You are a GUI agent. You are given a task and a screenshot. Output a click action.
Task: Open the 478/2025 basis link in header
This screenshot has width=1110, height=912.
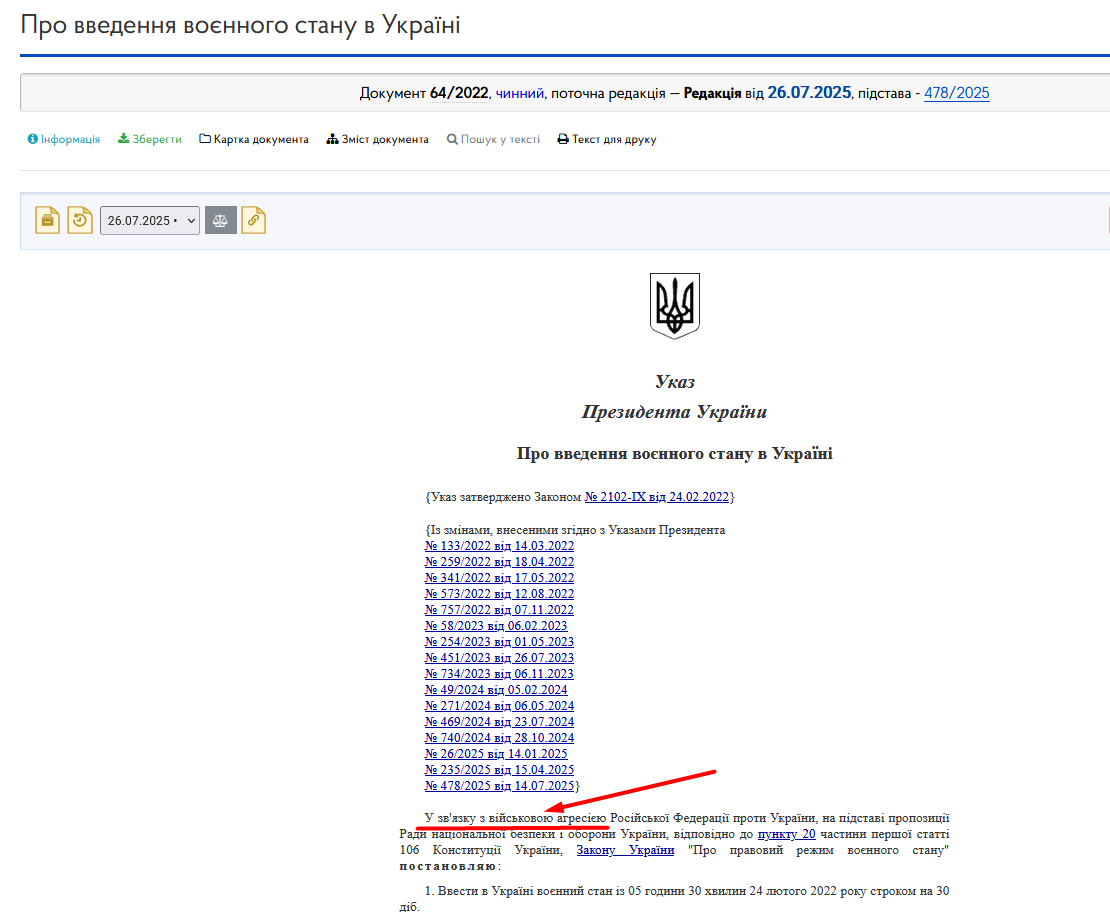[956, 93]
